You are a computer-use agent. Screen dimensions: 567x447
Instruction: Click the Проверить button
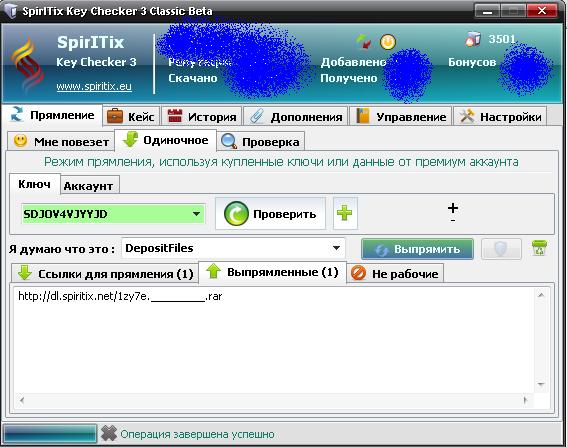pyautogui.click(x=270, y=213)
